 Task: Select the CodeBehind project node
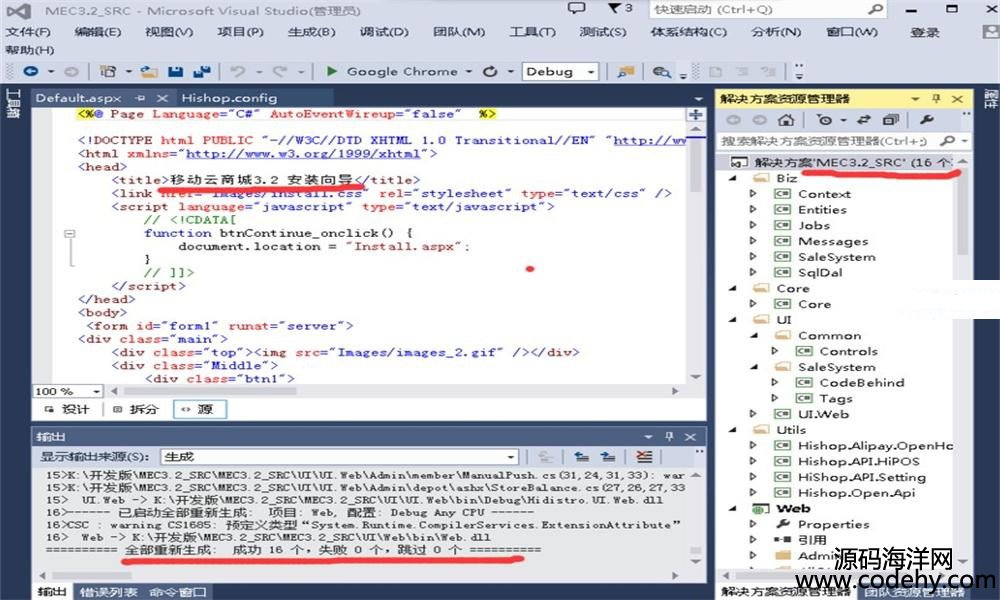[x=861, y=382]
